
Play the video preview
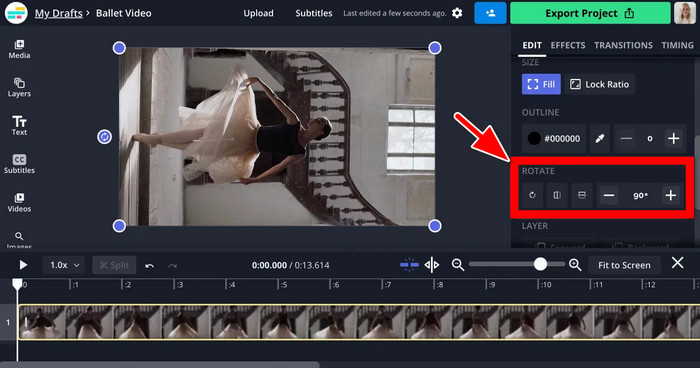click(x=23, y=265)
